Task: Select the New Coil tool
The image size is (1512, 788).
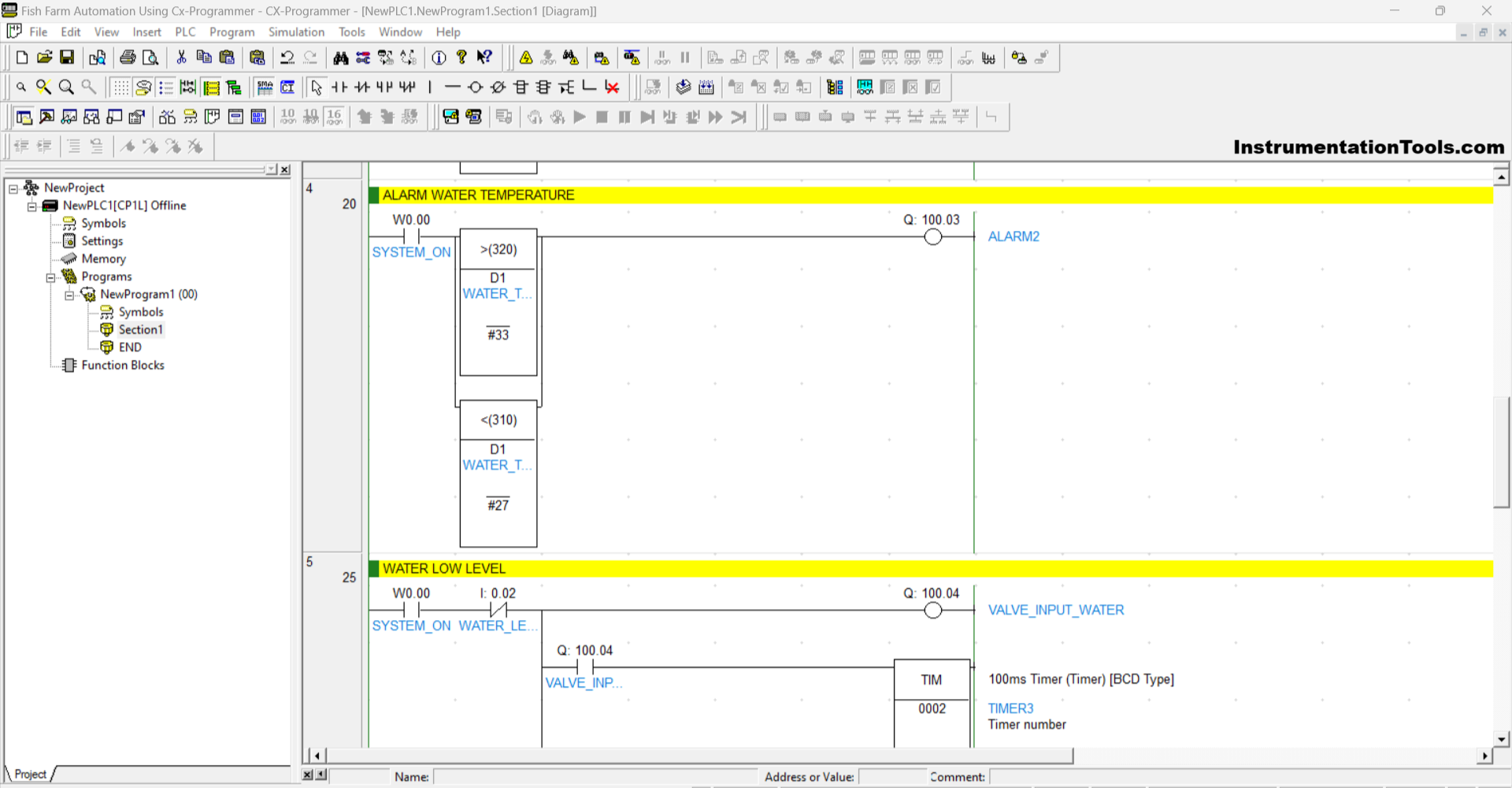Action: pos(476,87)
